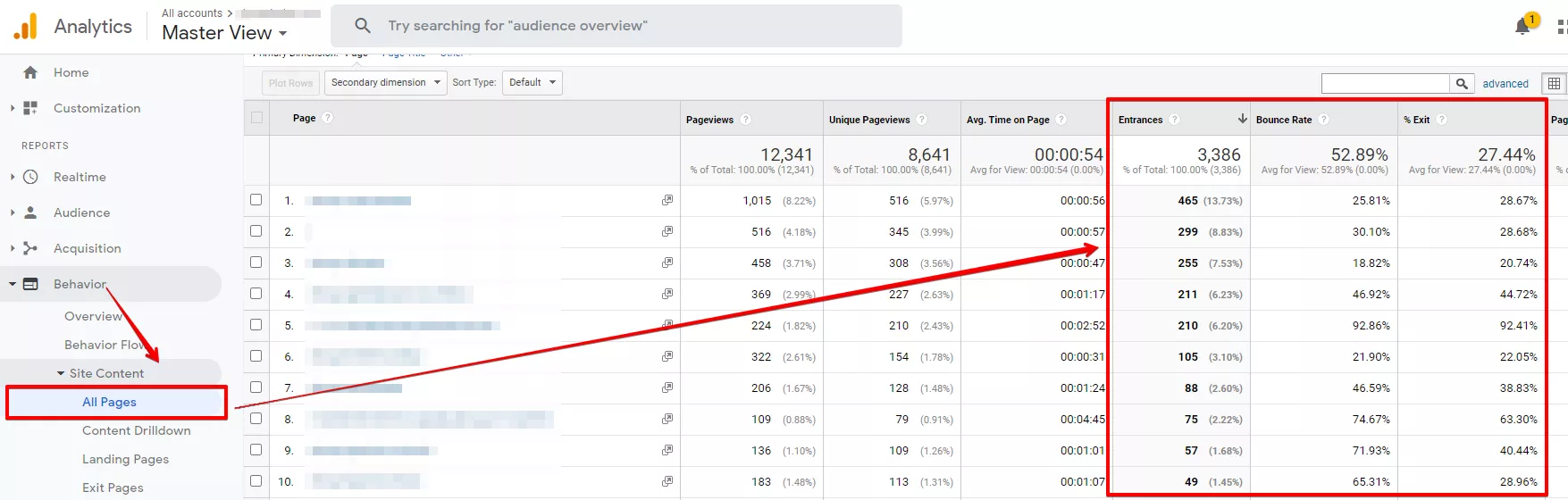Open the Exit Pages report
The image size is (1568, 500).
tap(113, 487)
